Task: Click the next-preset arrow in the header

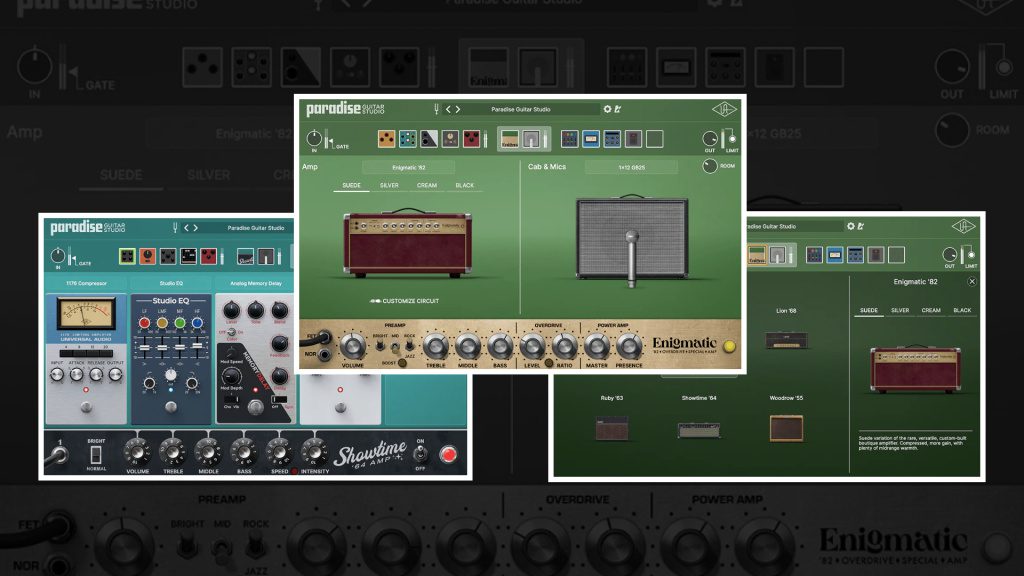Action: click(458, 108)
